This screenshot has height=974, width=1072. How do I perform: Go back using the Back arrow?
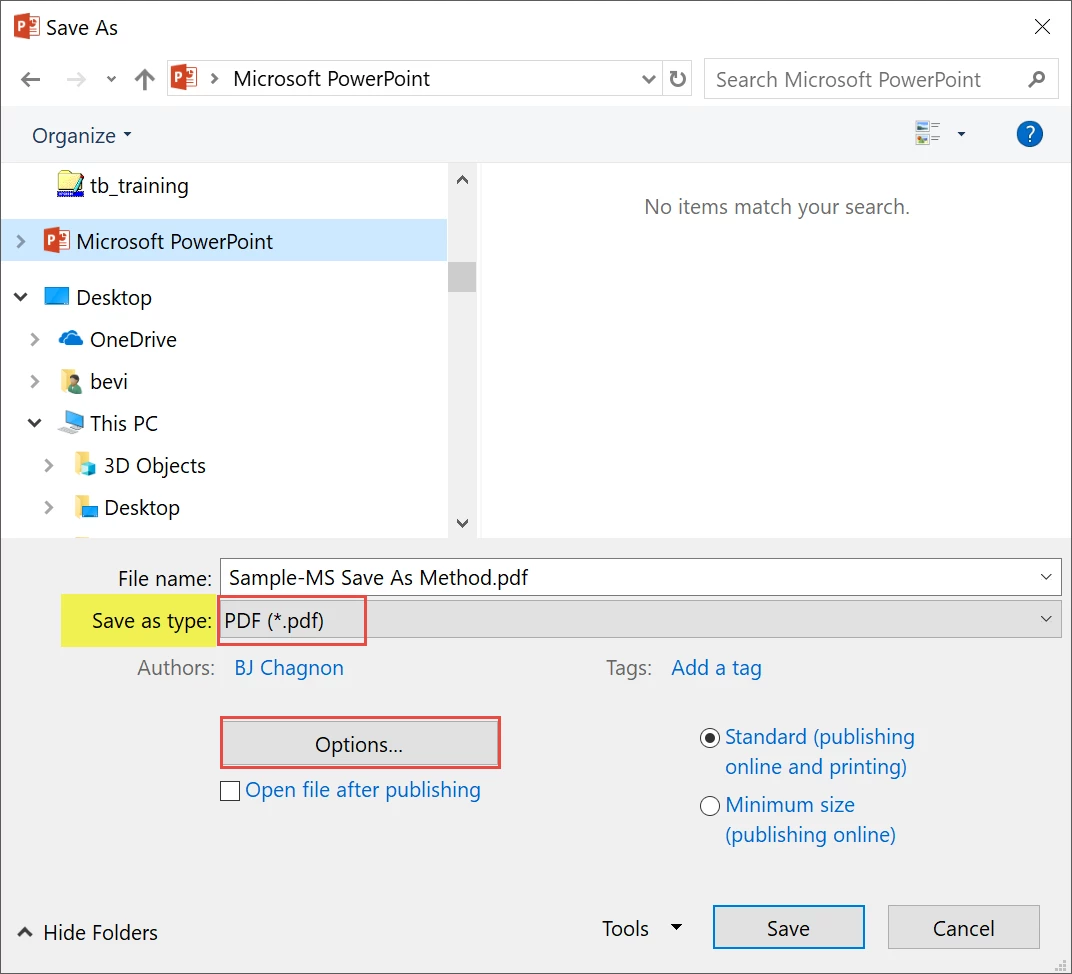(30, 79)
